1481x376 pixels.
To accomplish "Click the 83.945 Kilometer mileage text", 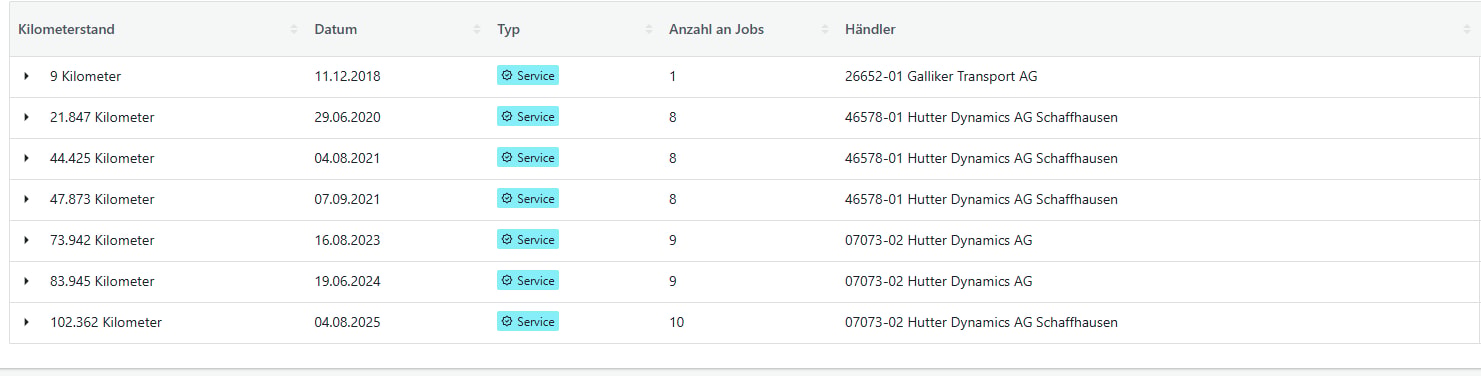I will tap(102, 281).
